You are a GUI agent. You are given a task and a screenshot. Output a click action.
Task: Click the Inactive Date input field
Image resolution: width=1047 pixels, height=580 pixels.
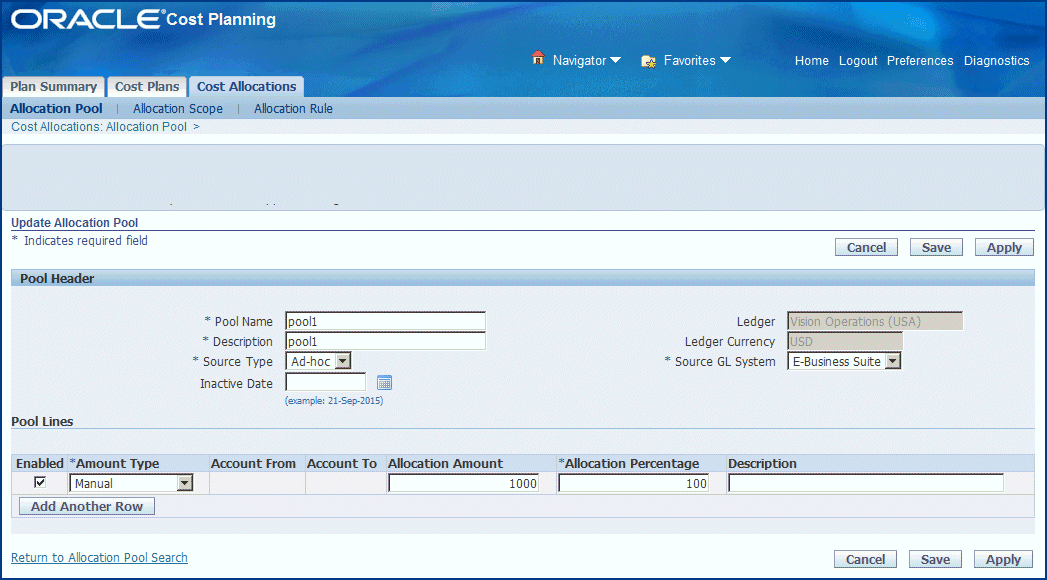point(325,382)
